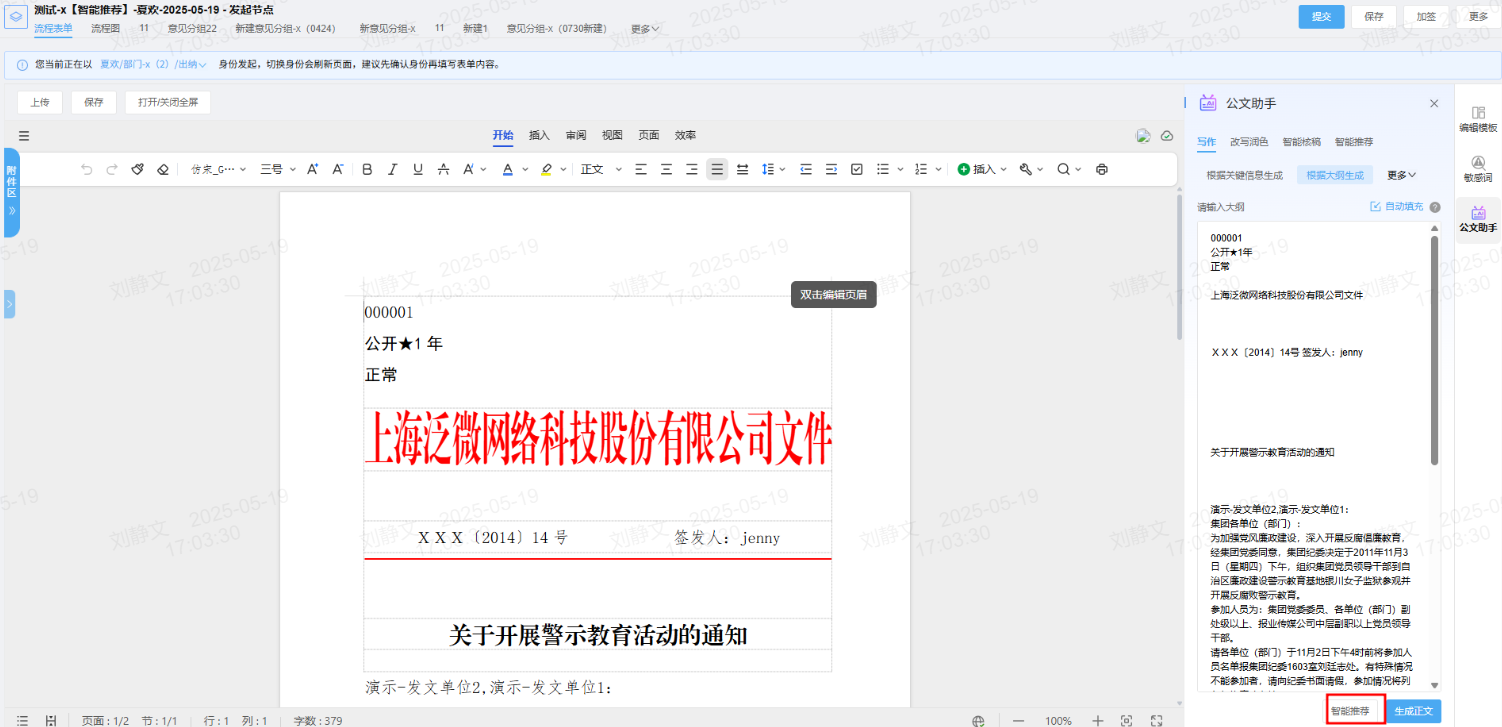Switch to the 页面 ribbon tab
This screenshot has width=1502, height=727.
pos(649,135)
